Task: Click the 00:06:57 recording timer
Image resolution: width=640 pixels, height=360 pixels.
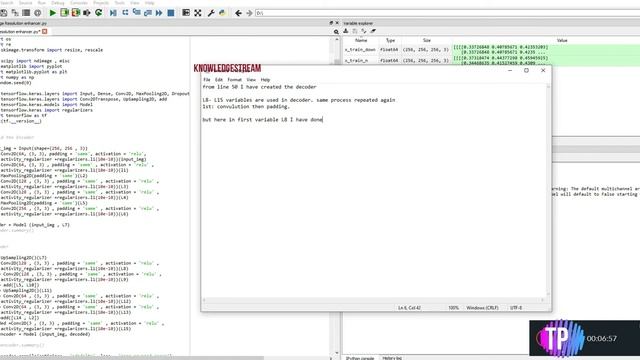Action: 602,338
